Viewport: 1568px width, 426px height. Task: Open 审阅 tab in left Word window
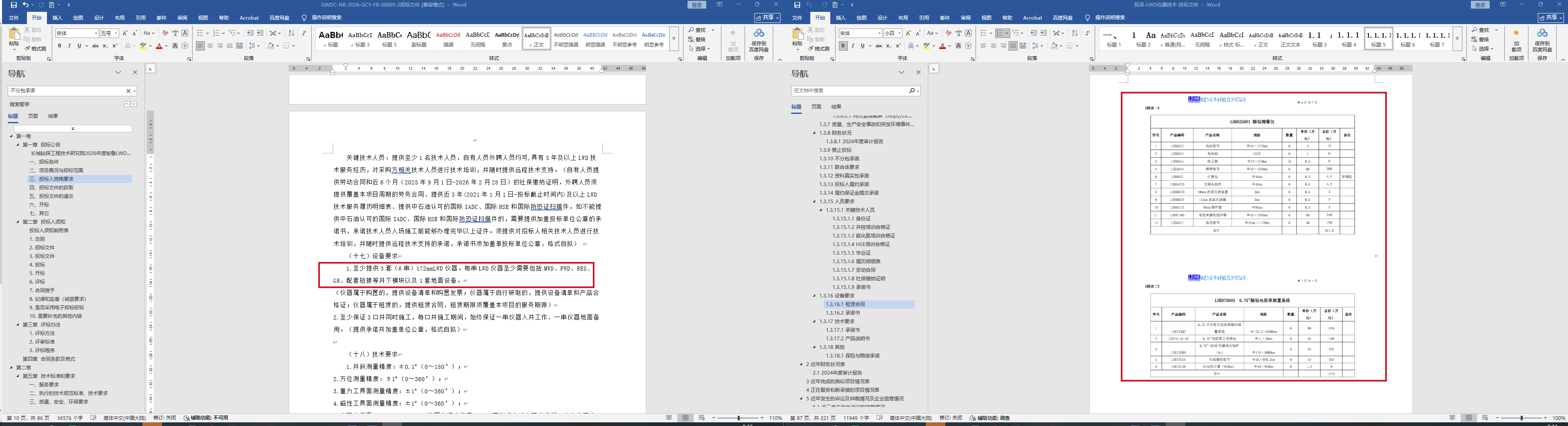[182, 18]
